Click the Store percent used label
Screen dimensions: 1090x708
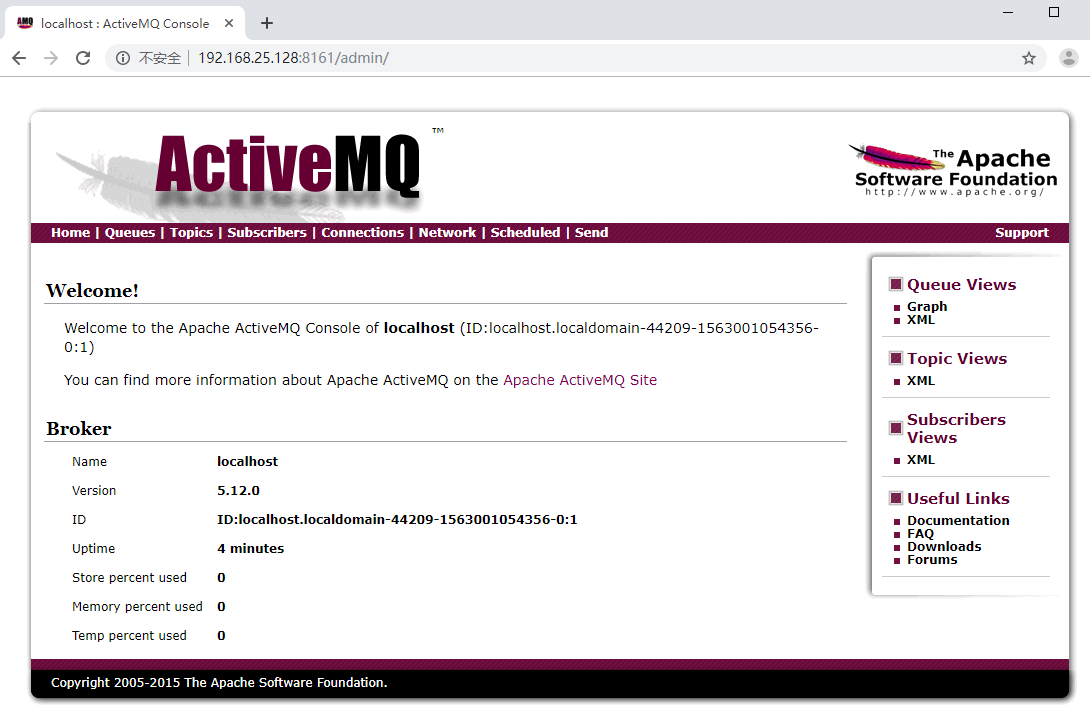(x=129, y=578)
